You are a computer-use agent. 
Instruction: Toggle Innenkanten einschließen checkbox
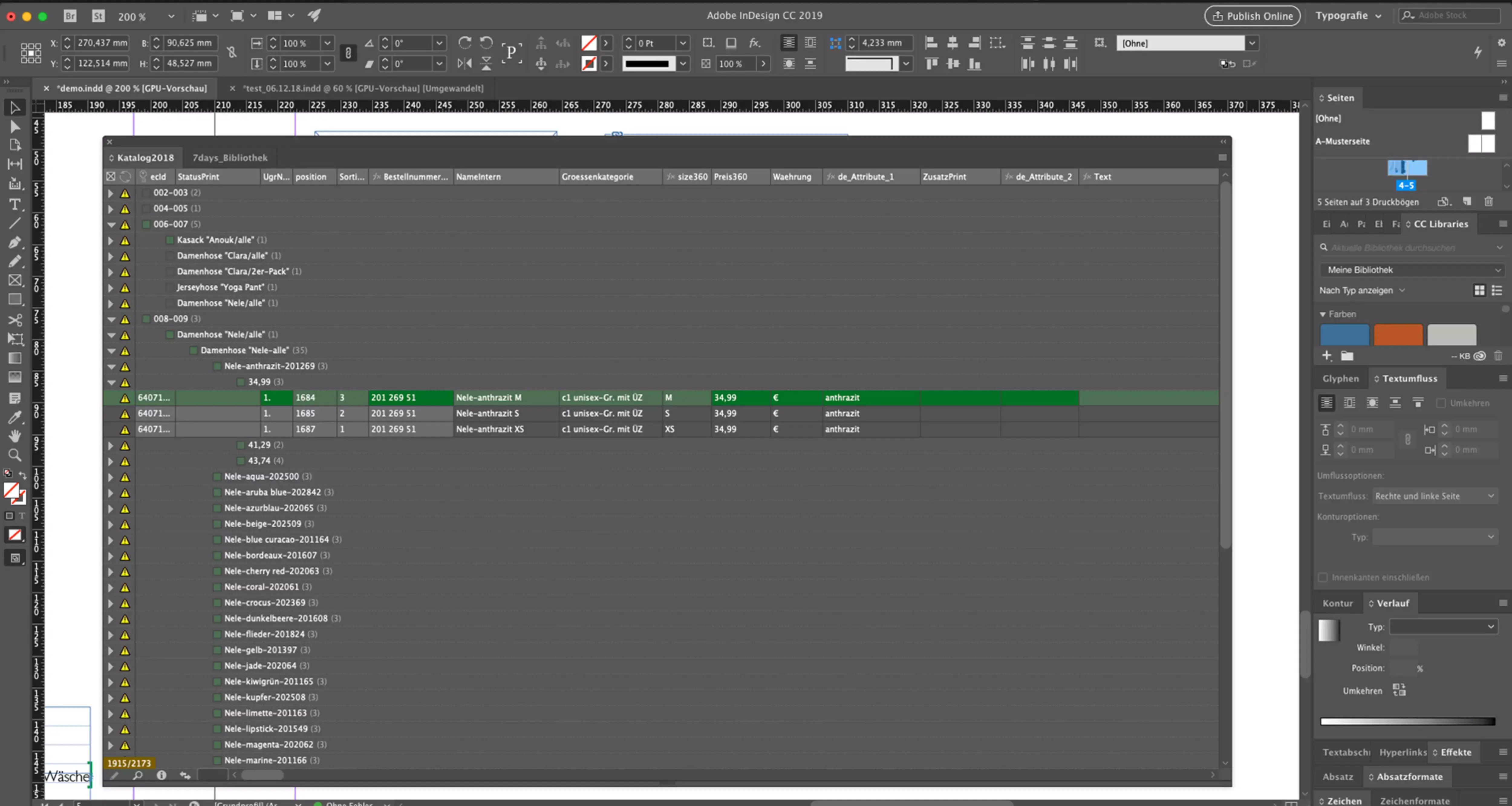click(x=1323, y=578)
